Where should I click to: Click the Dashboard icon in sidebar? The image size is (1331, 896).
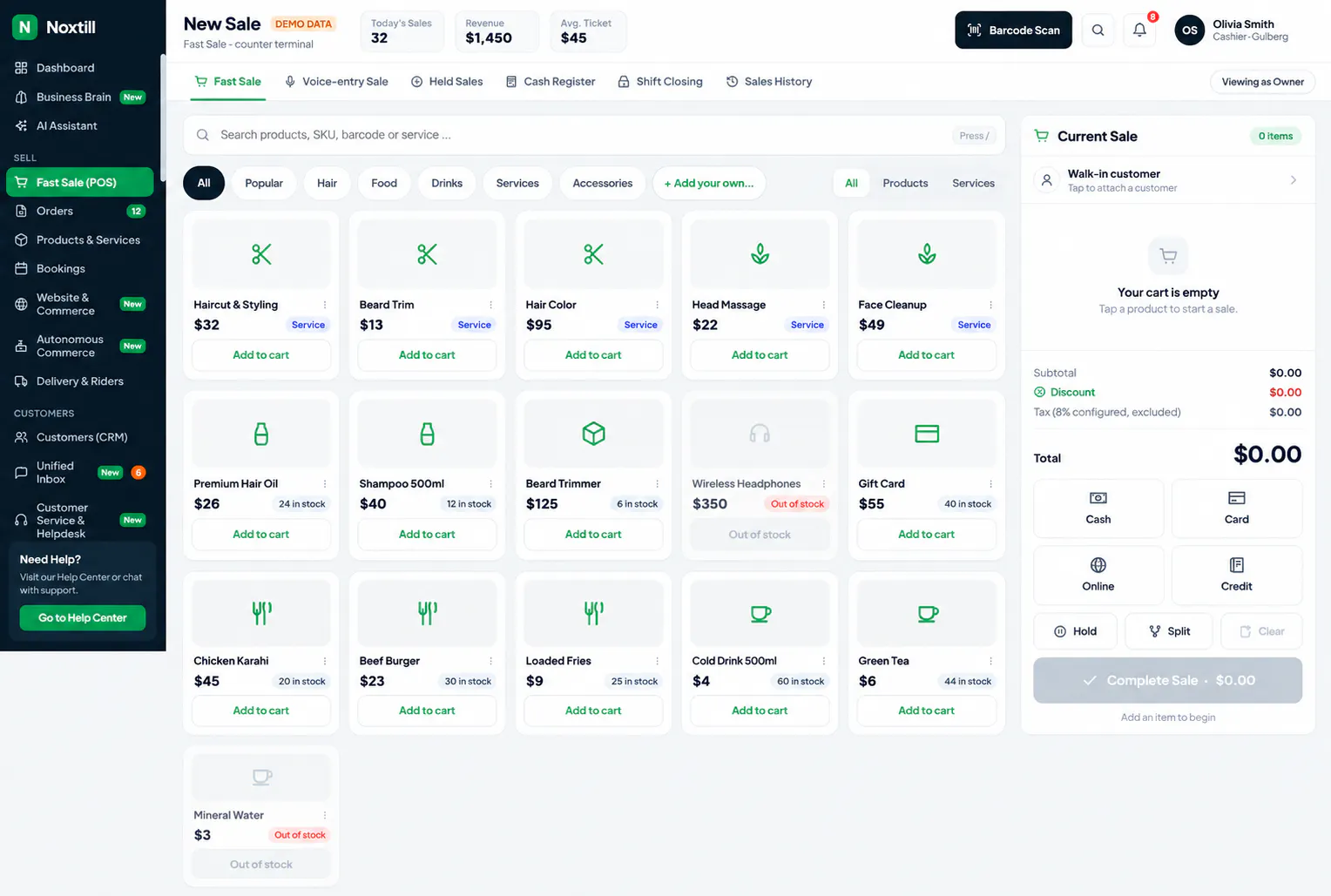(21, 68)
